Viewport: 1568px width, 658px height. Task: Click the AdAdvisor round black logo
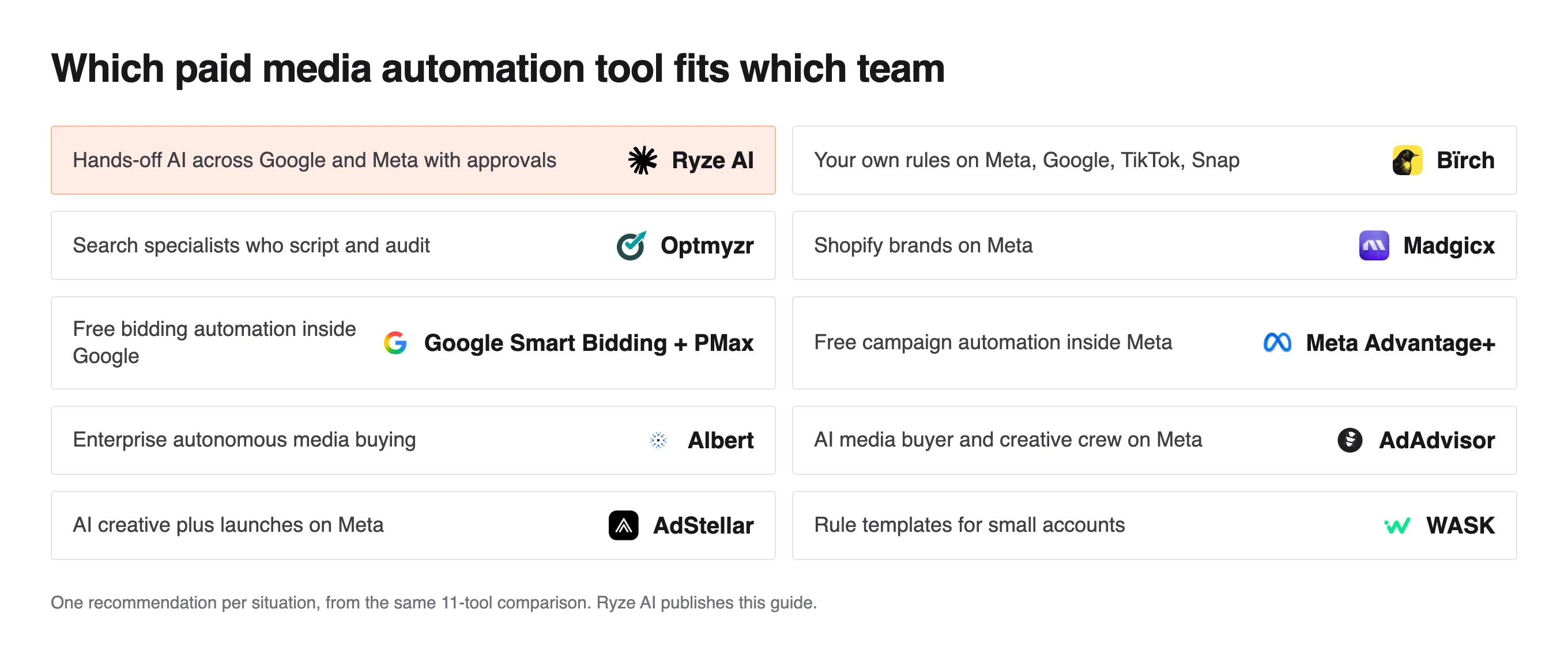click(1350, 440)
